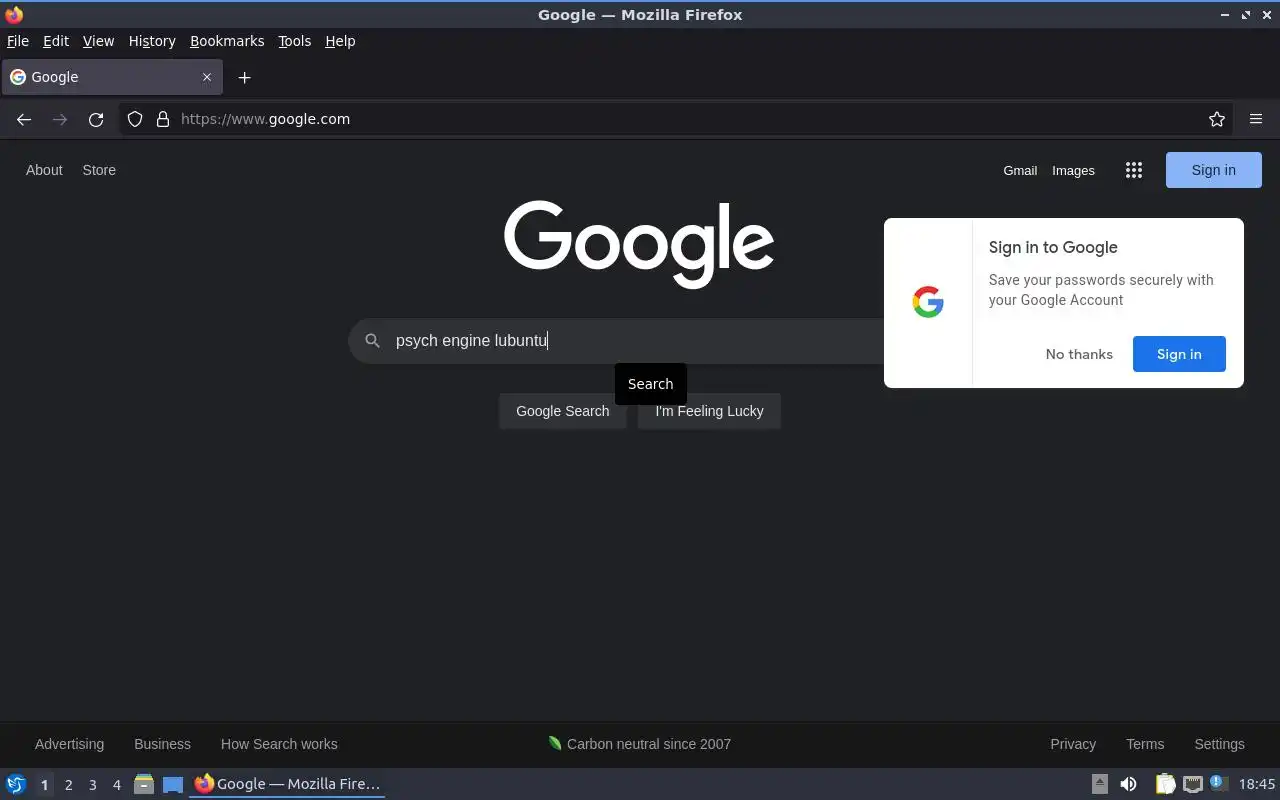Open the File menu
Viewport: 1280px width, 800px height.
[x=18, y=41]
